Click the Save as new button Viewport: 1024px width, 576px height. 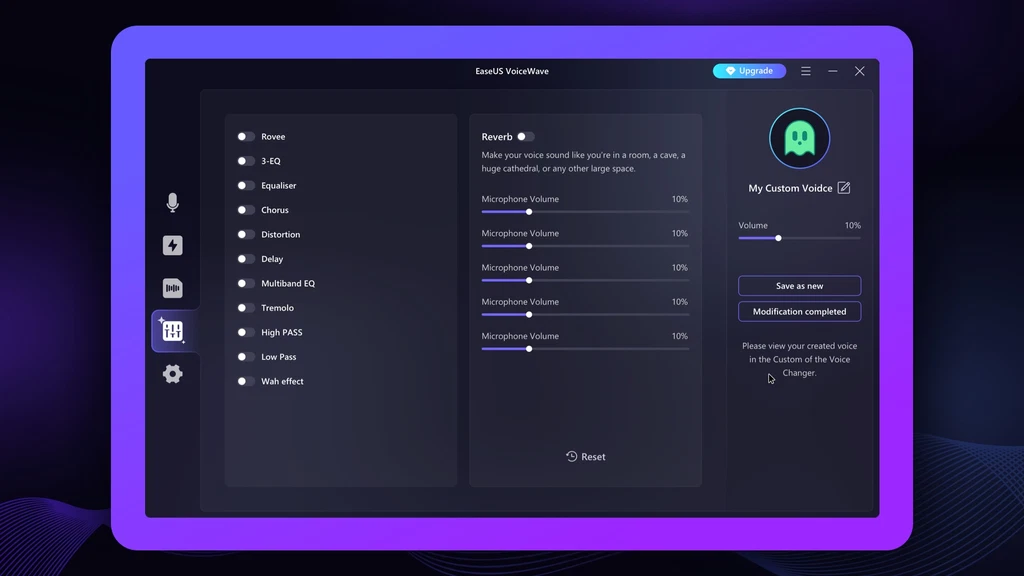click(x=799, y=286)
